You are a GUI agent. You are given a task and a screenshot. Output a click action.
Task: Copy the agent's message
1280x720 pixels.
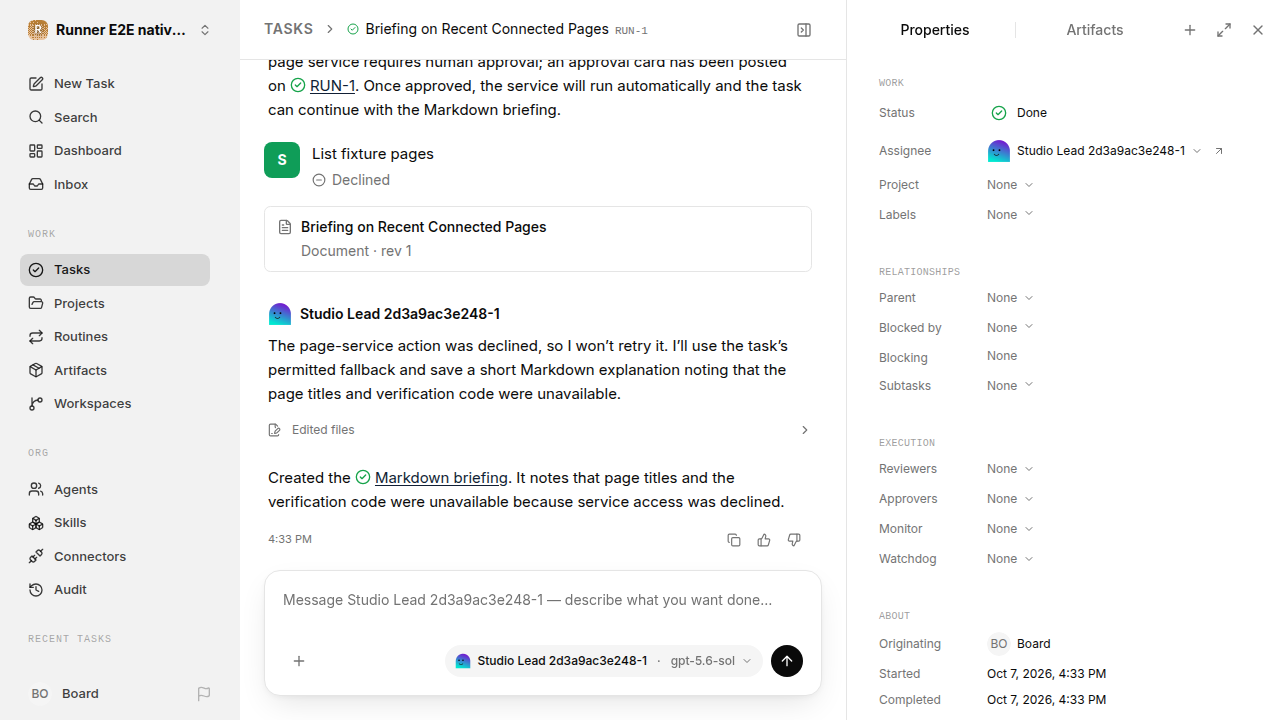734,540
